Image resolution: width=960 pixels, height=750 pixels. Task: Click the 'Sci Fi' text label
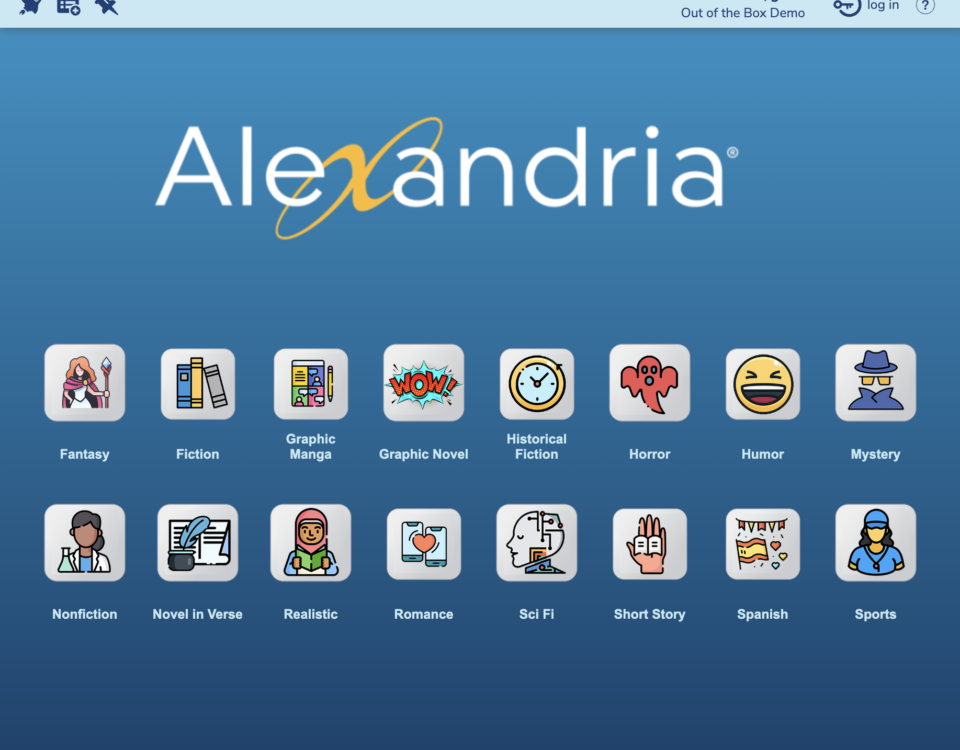click(x=537, y=614)
